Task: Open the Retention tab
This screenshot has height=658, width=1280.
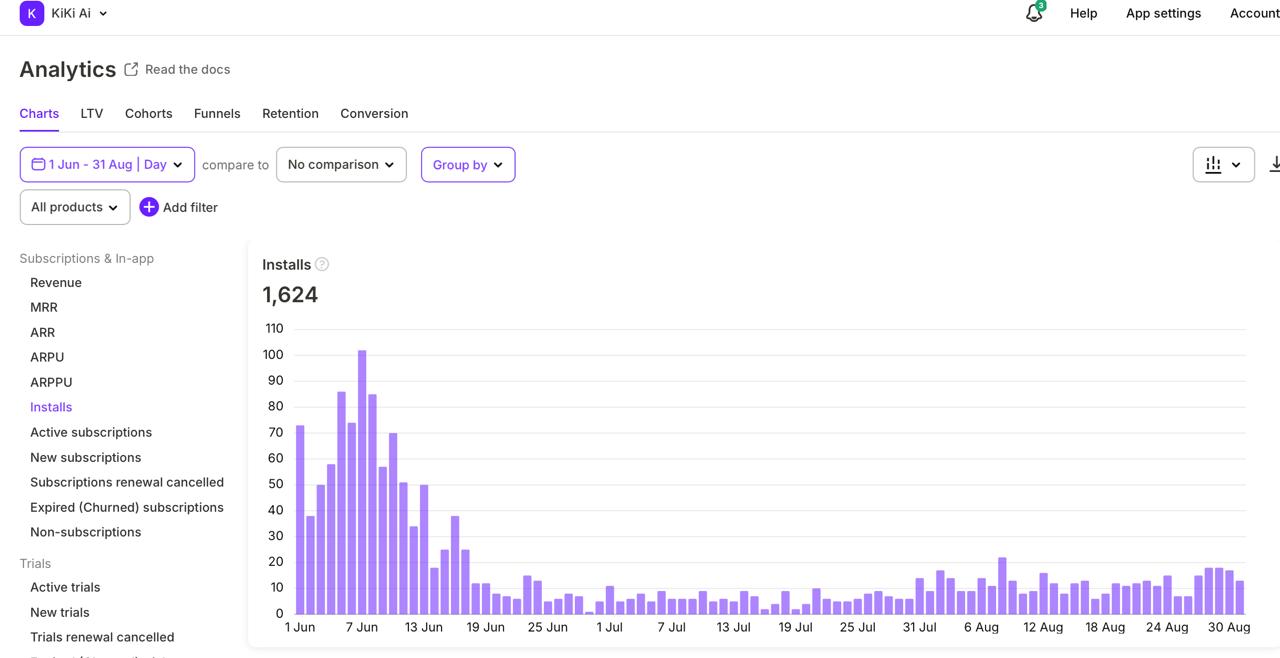Action: [x=290, y=113]
